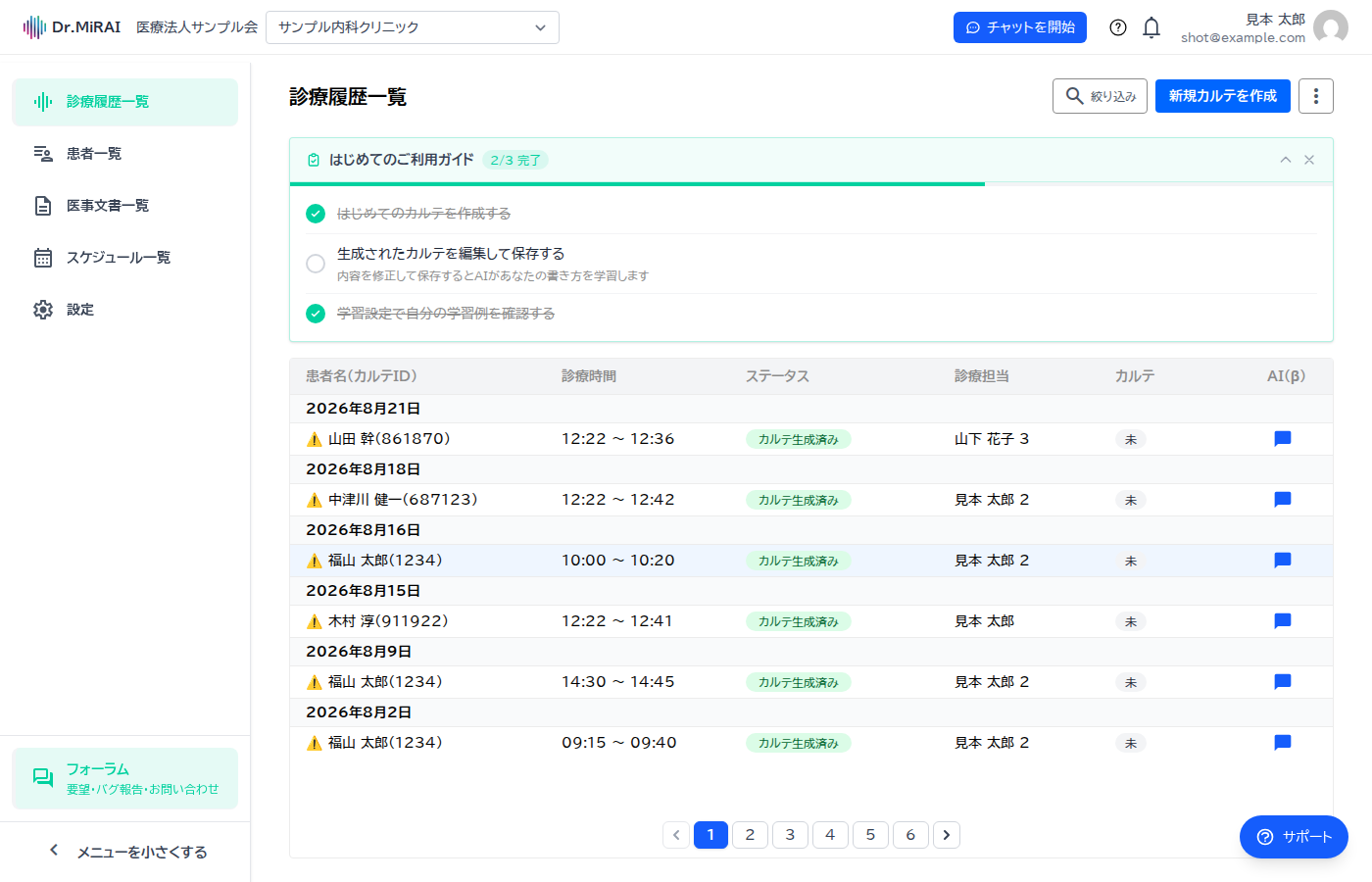Click the clipboard icon in guide header
The height and width of the screenshot is (882, 1372).
click(314, 160)
